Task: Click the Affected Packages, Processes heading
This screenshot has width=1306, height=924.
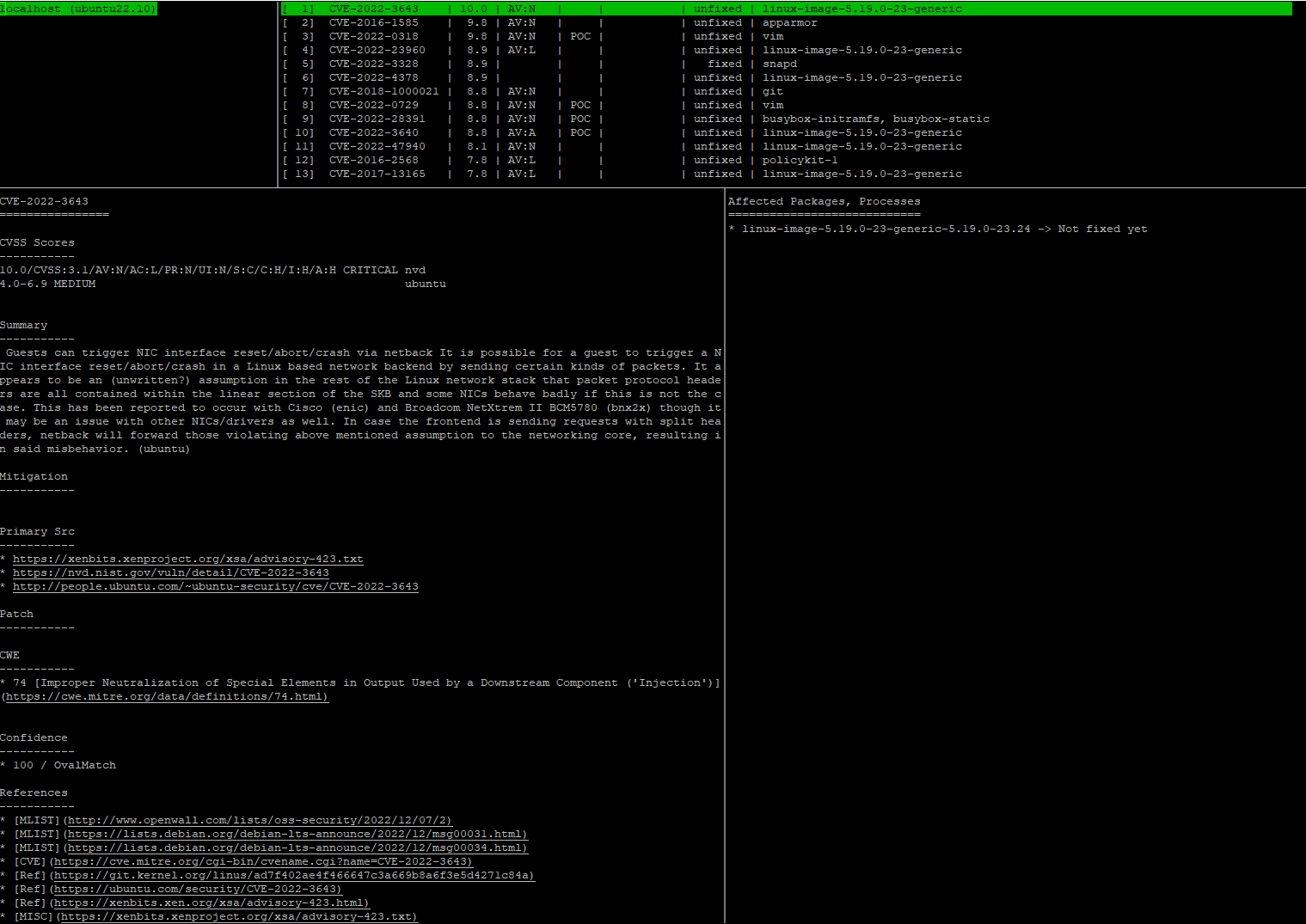Action: click(x=825, y=201)
